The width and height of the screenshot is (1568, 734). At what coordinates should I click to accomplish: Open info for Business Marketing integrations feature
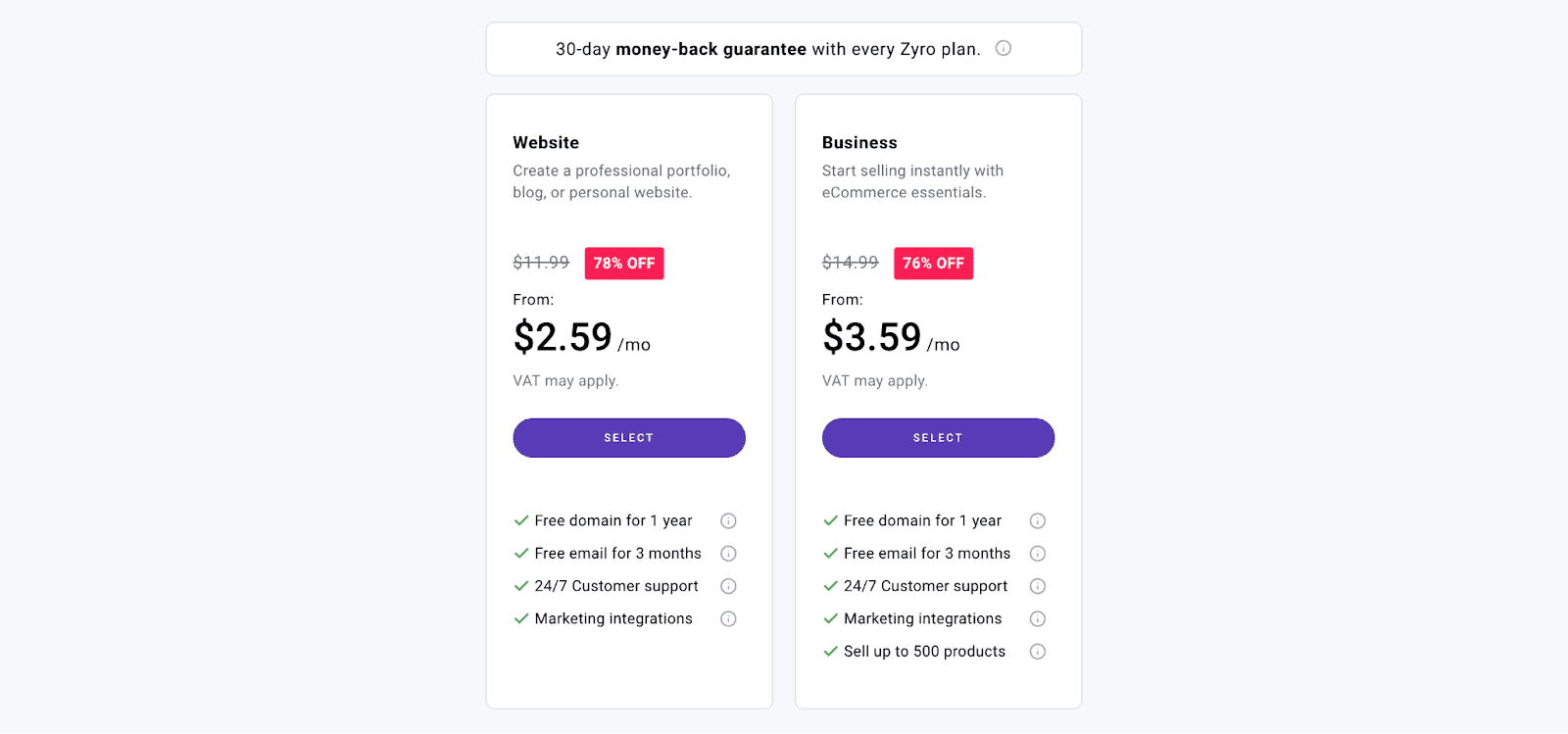1038,618
